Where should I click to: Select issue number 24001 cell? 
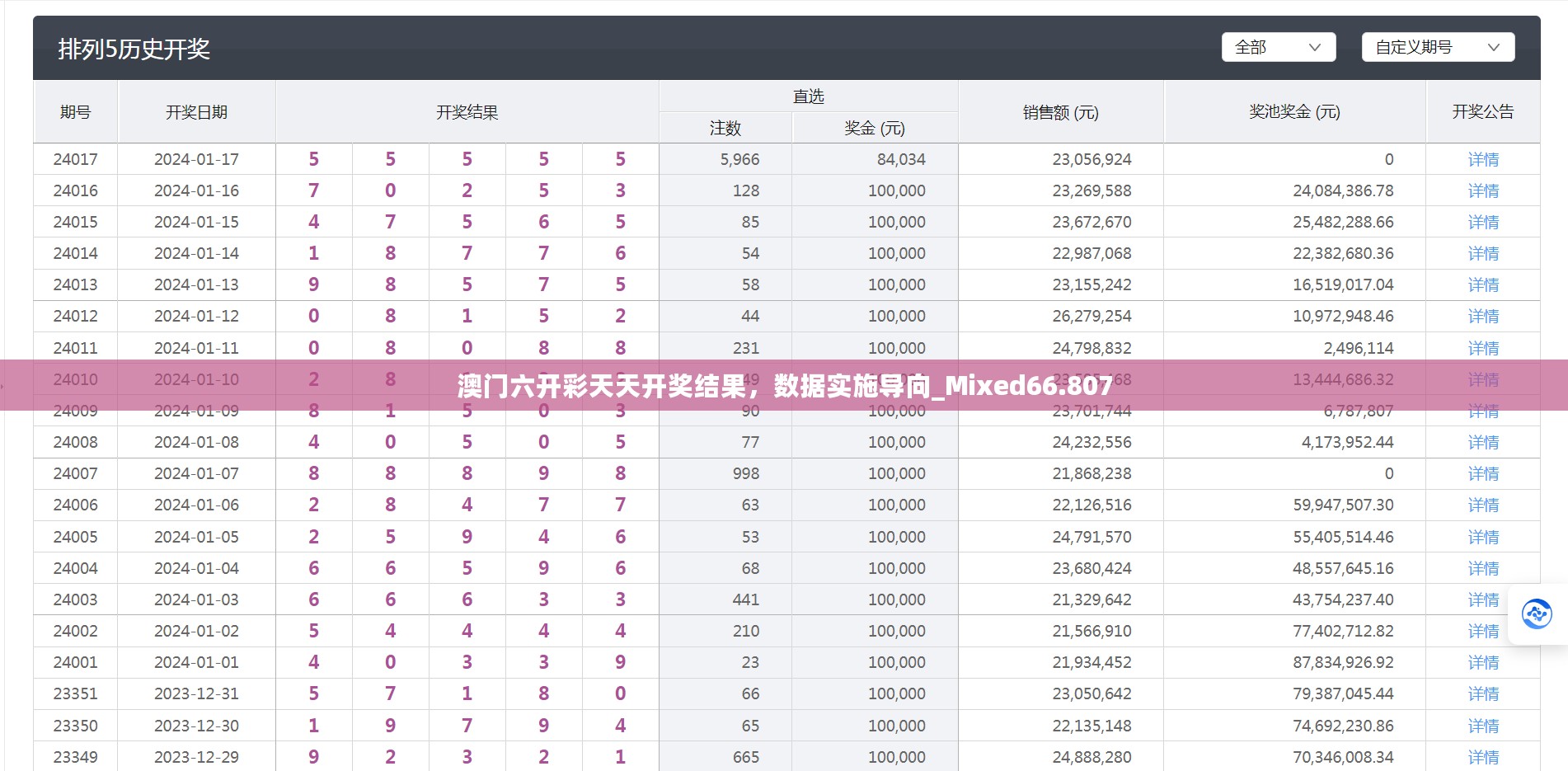[75, 662]
